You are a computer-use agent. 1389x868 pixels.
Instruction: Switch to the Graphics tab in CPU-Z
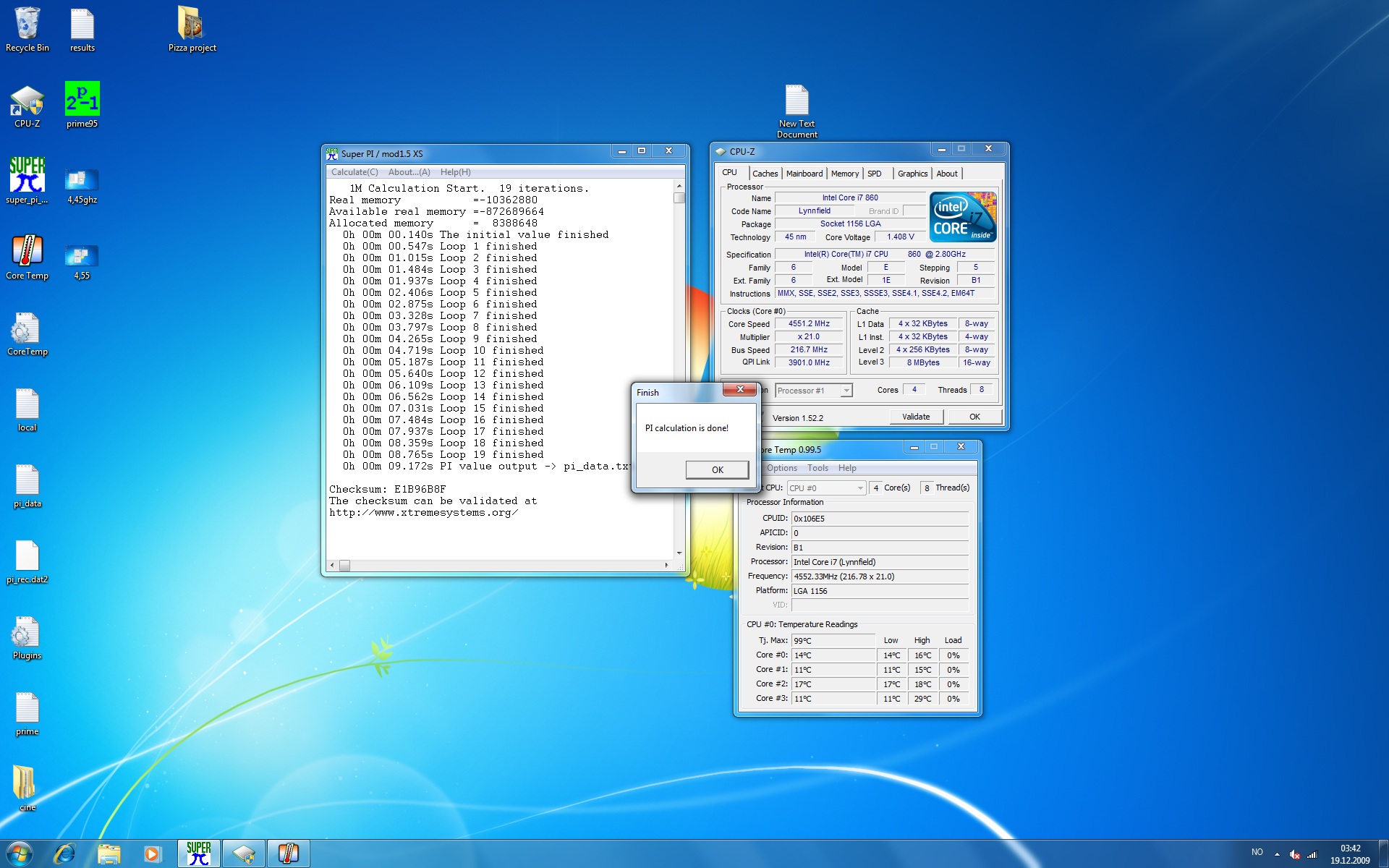click(912, 174)
